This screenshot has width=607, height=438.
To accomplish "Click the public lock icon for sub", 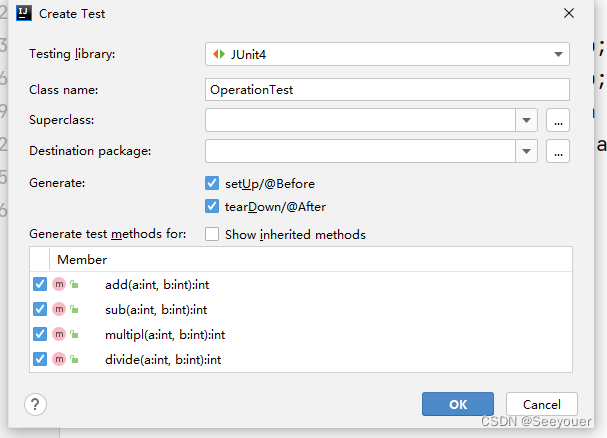I will (74, 309).
